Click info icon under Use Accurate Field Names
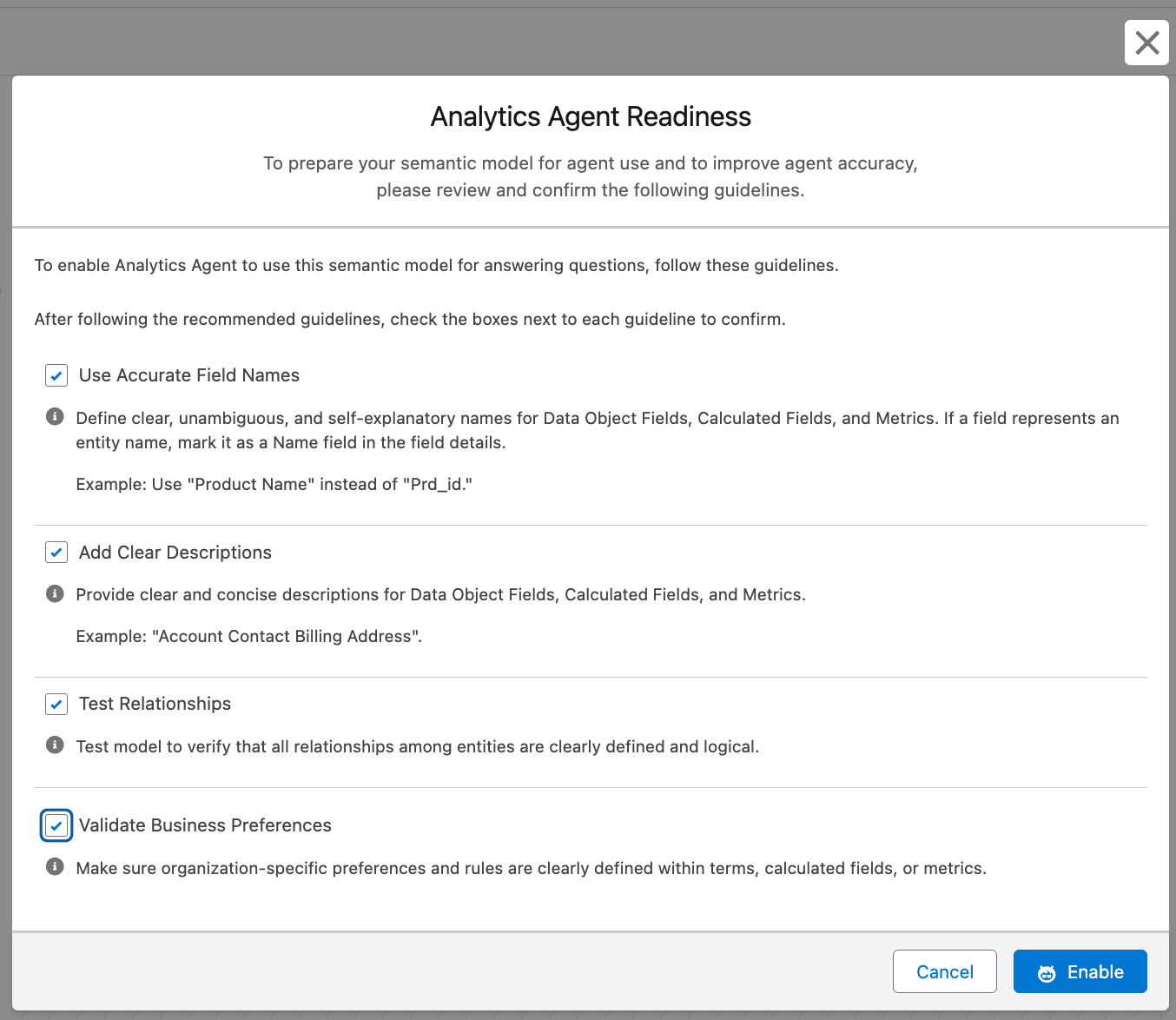Screen dimensions: 1176x1020 pos(55,417)
